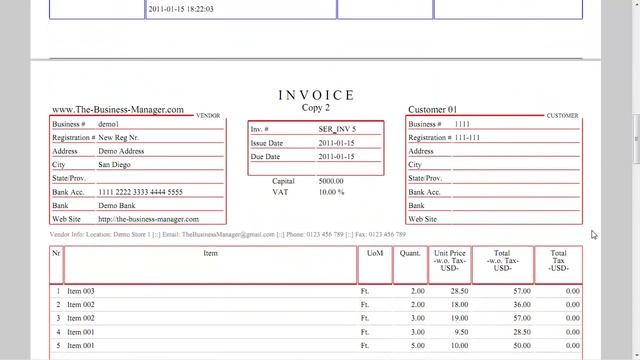The image size is (640, 360).
Task: Click the 'UoM' column header
Action: tap(375, 253)
